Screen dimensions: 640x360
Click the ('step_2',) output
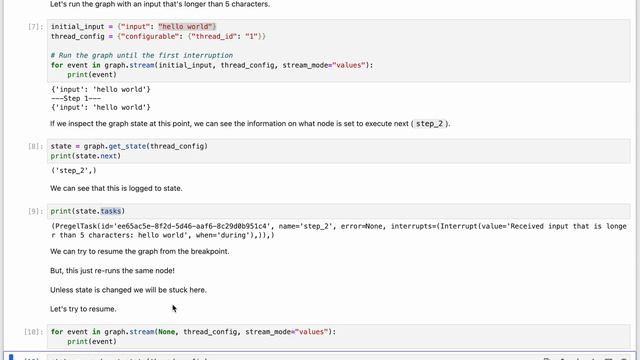tap(73, 171)
